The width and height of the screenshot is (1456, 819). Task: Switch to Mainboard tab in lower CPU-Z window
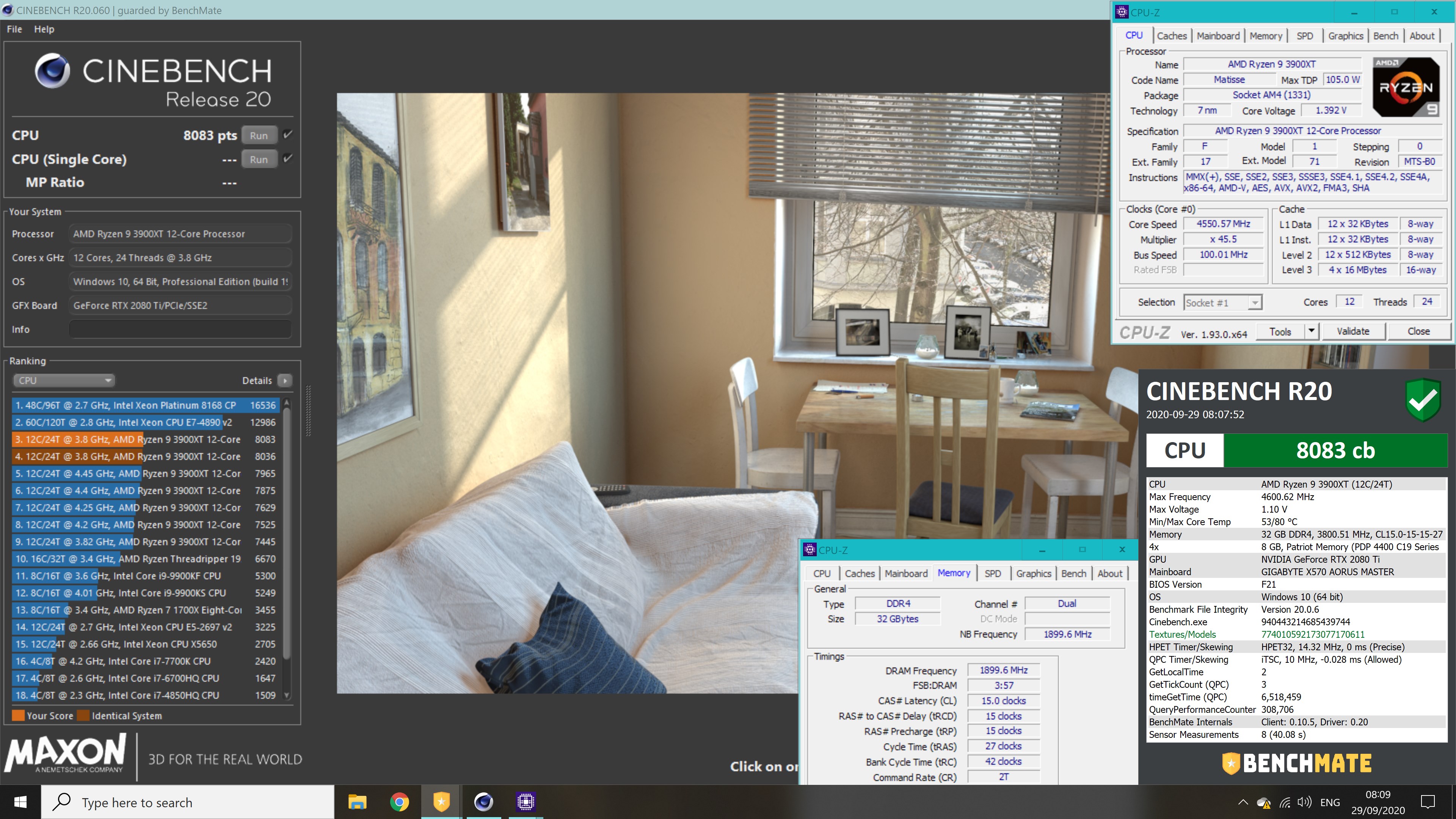(906, 573)
